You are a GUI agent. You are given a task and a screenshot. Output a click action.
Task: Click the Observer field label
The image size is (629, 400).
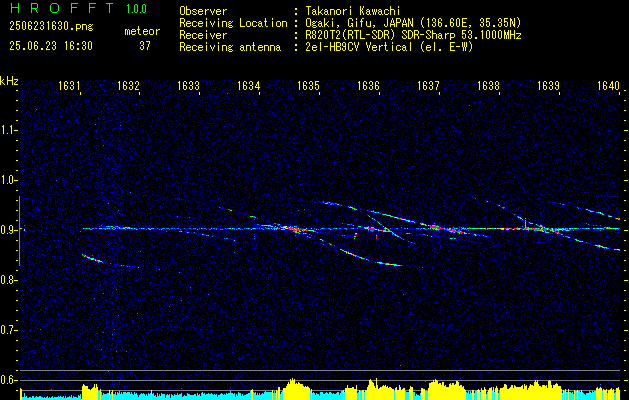click(x=203, y=11)
